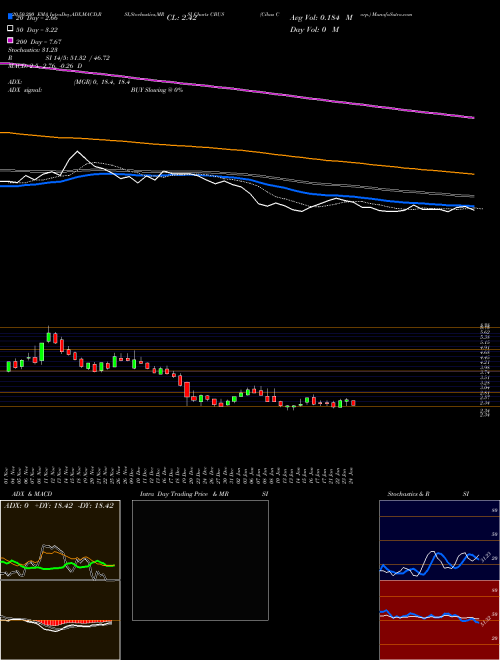The height and width of the screenshot is (660, 500).
Task: Select the '200 Day = 7.67' legend text
Action: point(38,41)
